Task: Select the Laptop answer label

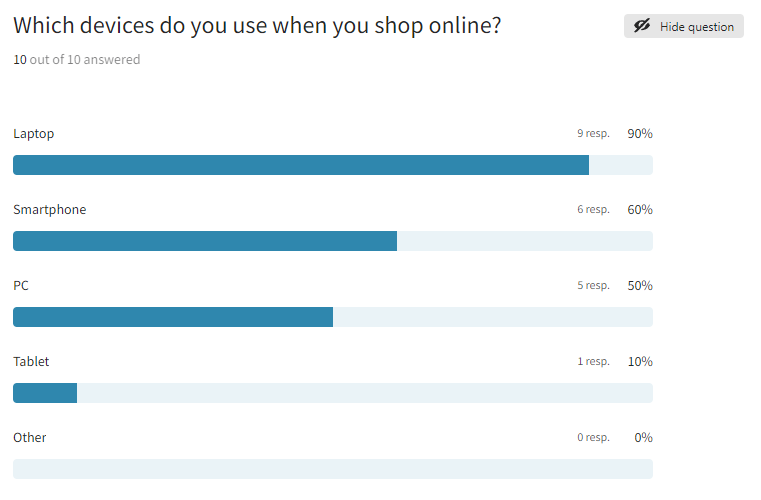Action: click(x=34, y=134)
